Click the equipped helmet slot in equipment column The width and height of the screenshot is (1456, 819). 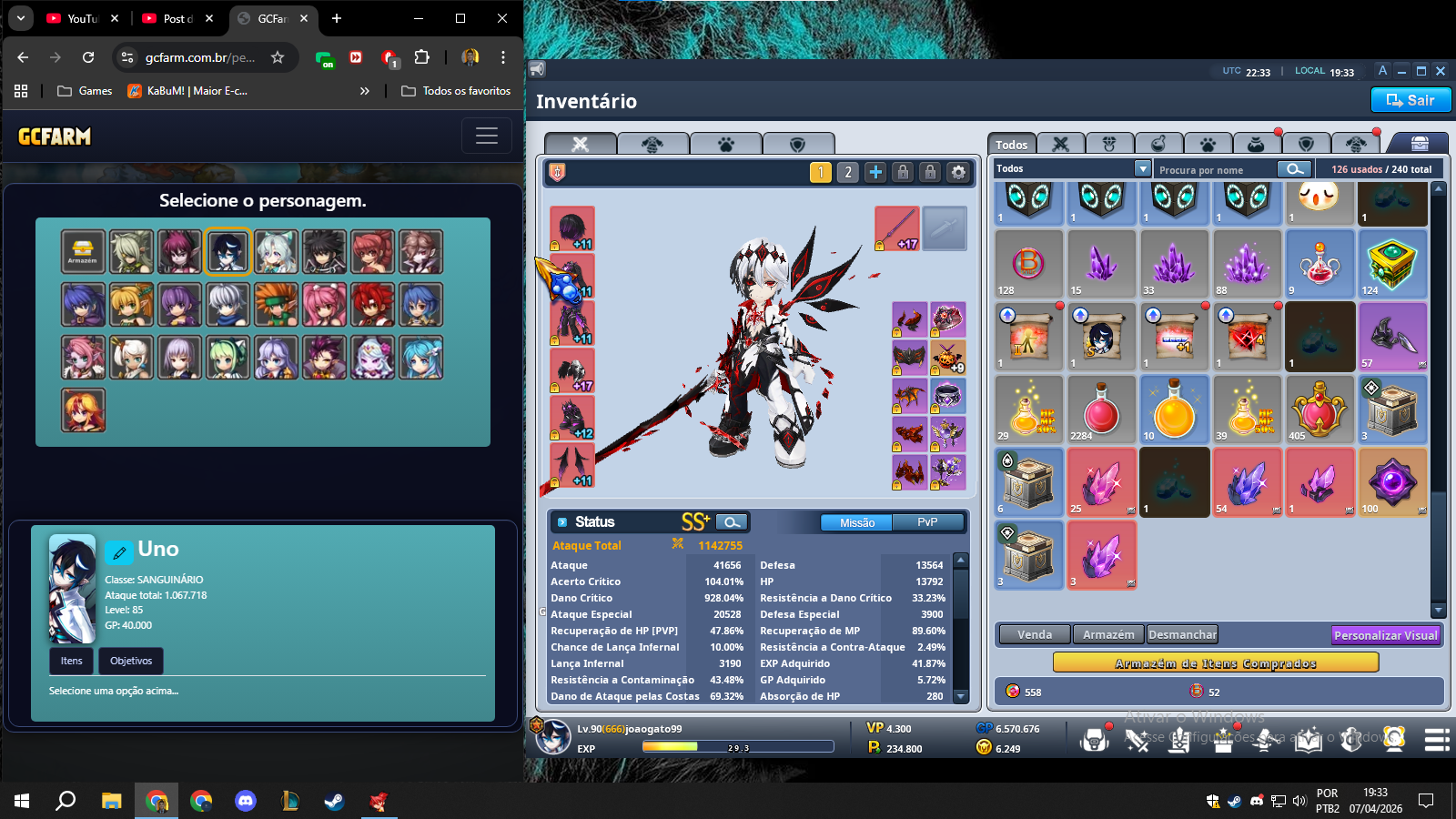click(x=572, y=228)
